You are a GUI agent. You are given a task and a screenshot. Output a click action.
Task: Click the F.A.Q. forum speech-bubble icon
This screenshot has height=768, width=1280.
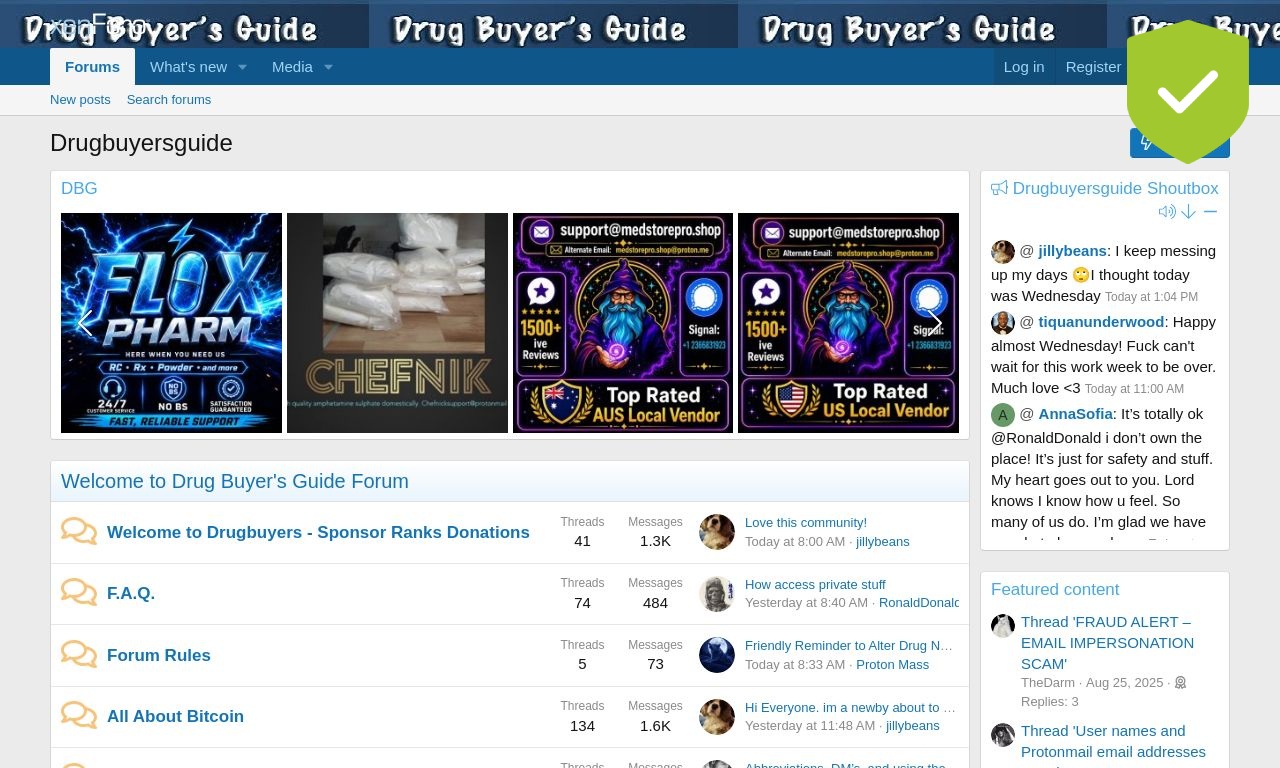point(79,593)
